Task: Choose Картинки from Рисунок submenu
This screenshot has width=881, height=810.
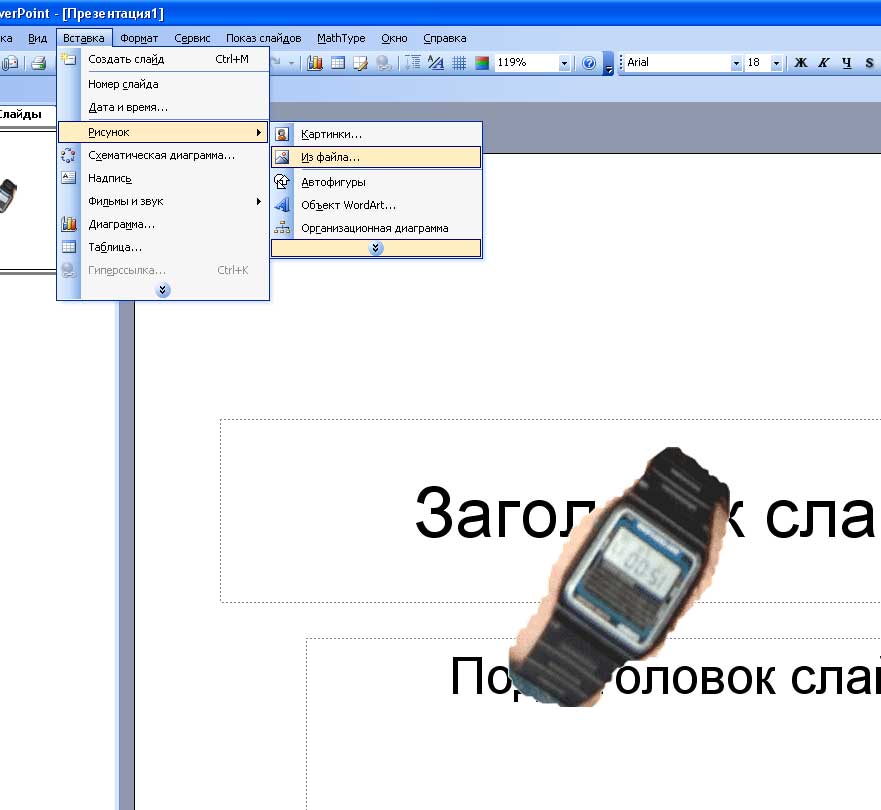Action: point(376,134)
